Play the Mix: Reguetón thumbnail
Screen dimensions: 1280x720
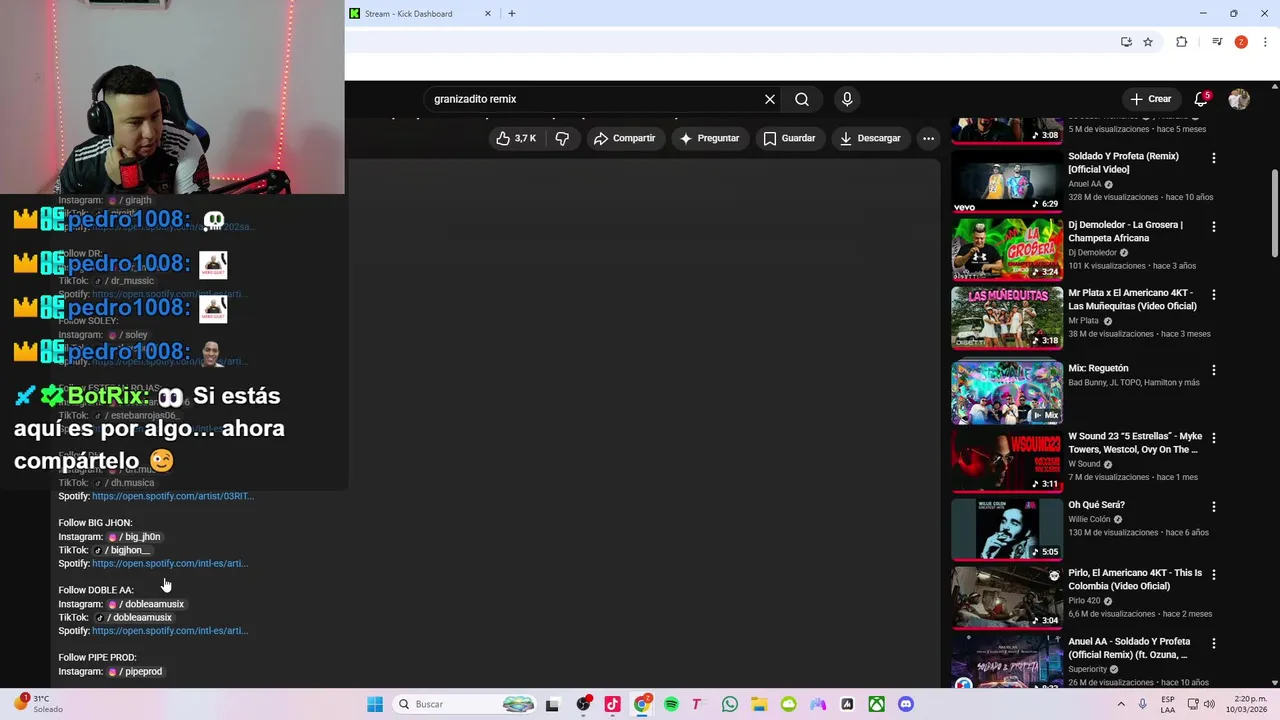pos(1007,392)
